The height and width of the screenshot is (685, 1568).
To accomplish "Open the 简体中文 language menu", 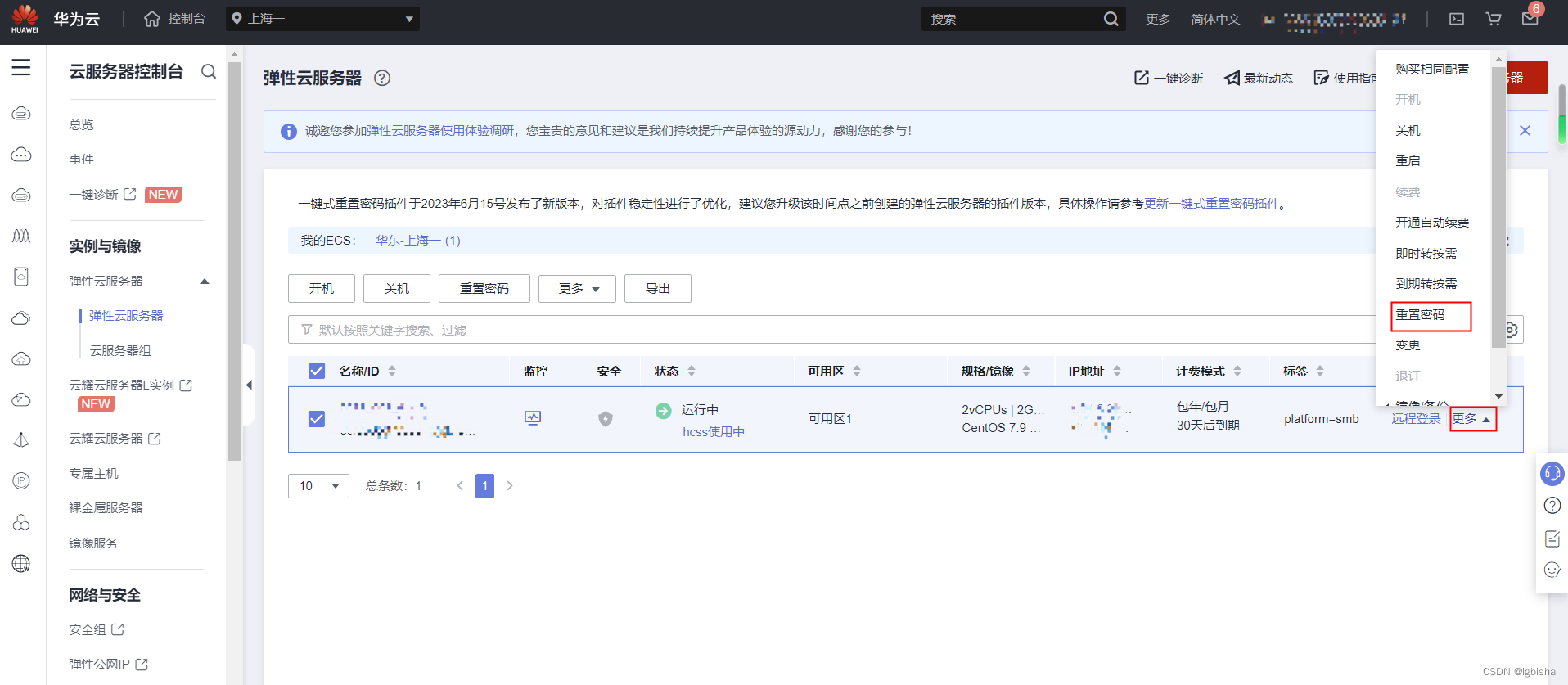I will coord(1215,19).
